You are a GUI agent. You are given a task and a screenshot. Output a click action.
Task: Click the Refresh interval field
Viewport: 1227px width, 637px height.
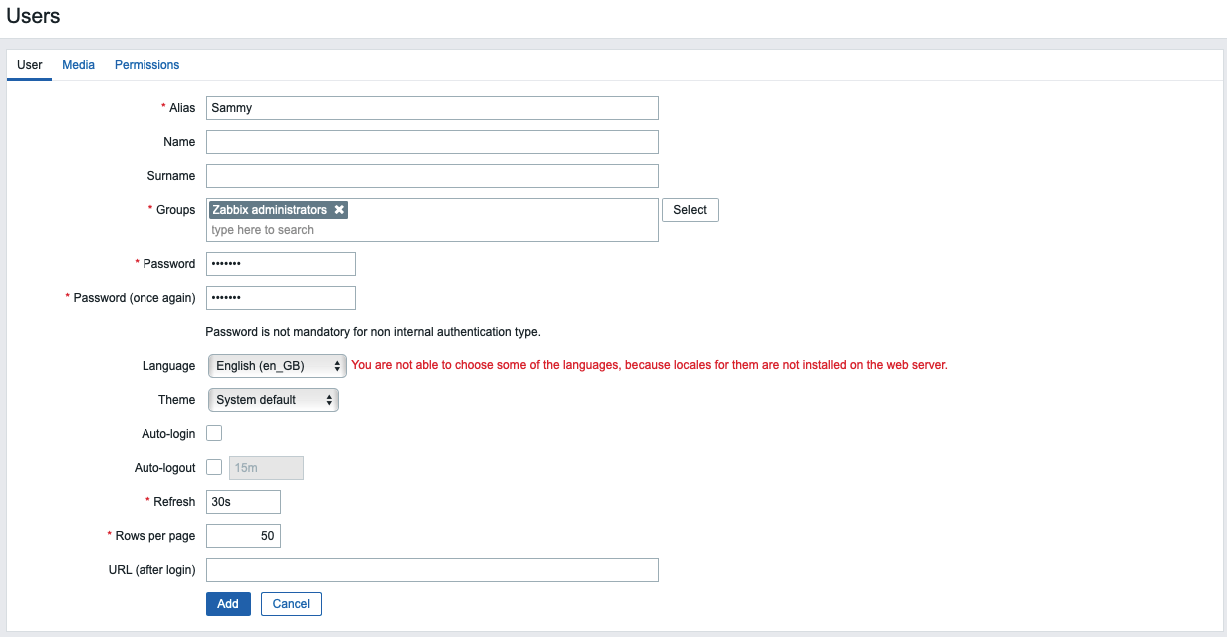coord(243,502)
